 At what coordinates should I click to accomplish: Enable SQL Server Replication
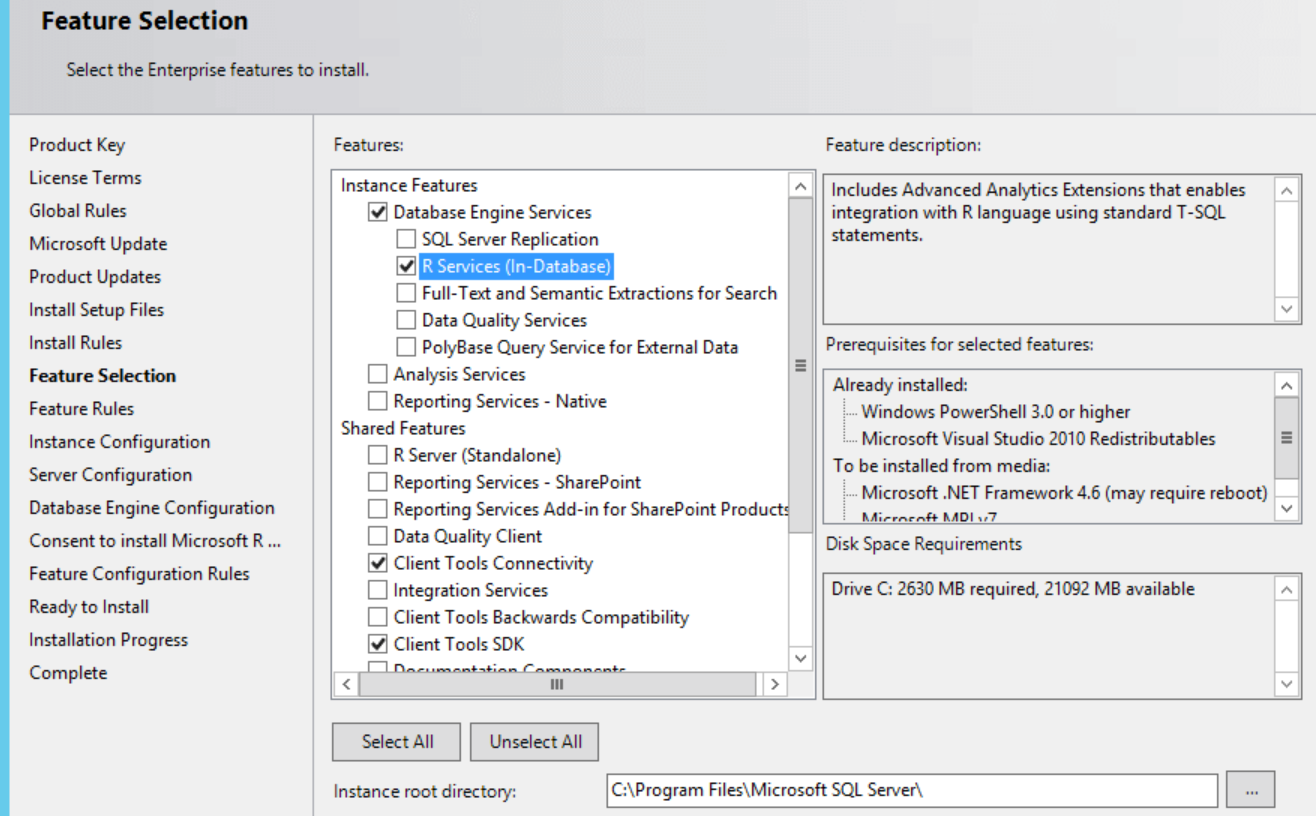(x=406, y=239)
